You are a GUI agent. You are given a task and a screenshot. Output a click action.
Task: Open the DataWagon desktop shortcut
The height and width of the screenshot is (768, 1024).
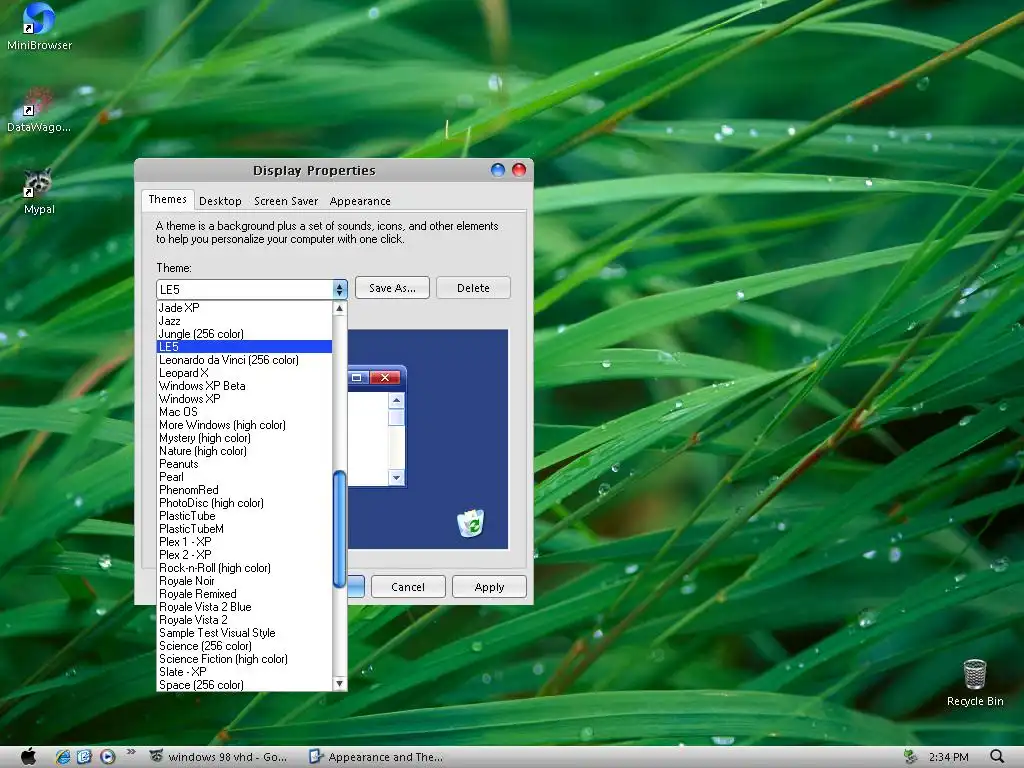coord(39,109)
